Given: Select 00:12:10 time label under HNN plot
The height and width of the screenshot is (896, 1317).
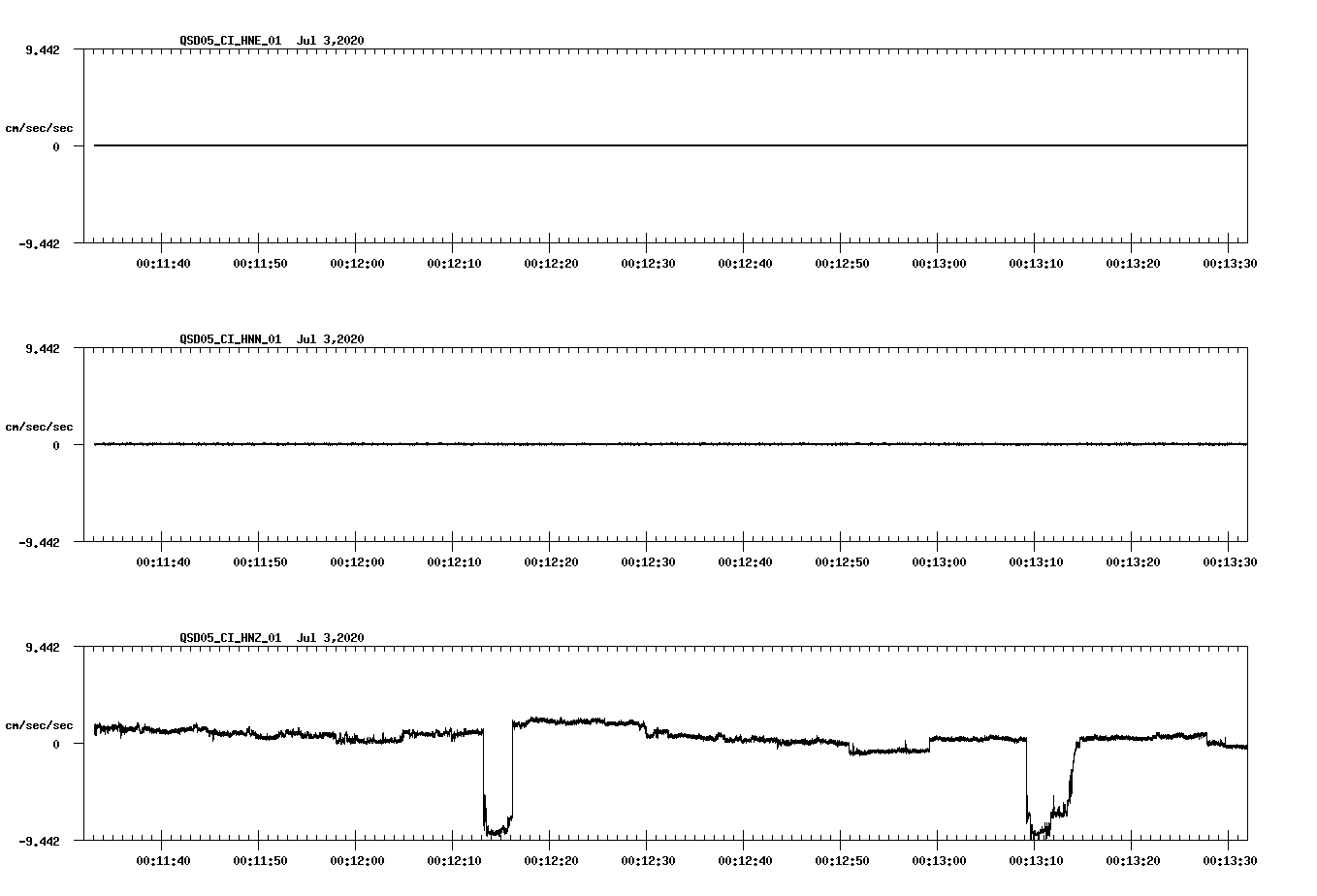Looking at the screenshot, I should (454, 562).
